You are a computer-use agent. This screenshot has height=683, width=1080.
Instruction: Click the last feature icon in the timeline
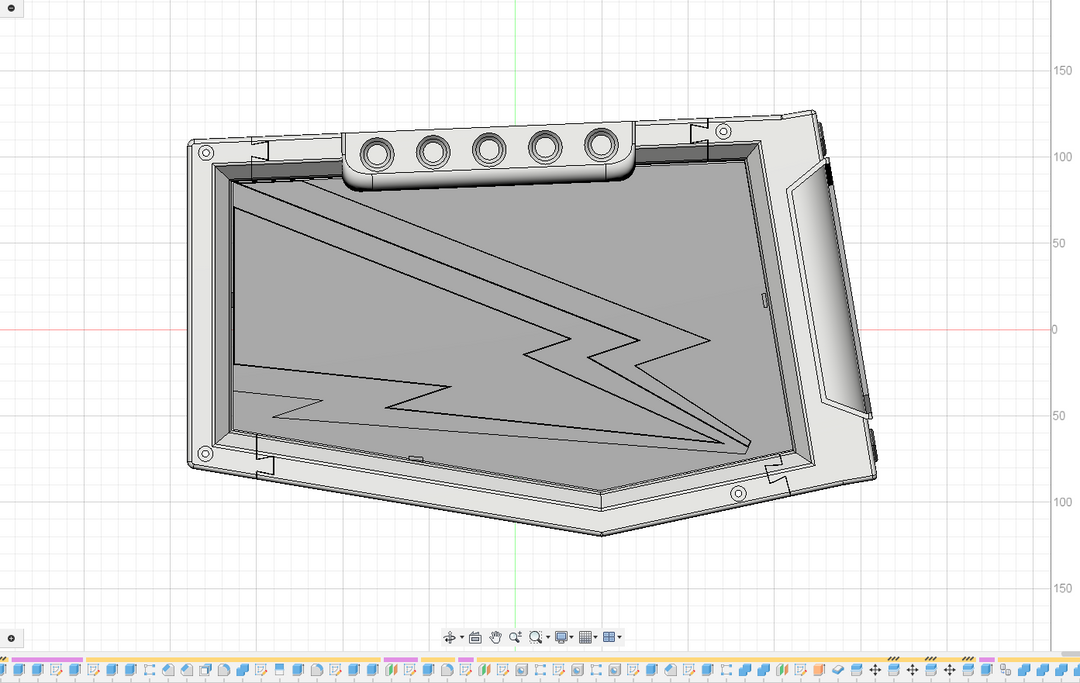(1073, 669)
